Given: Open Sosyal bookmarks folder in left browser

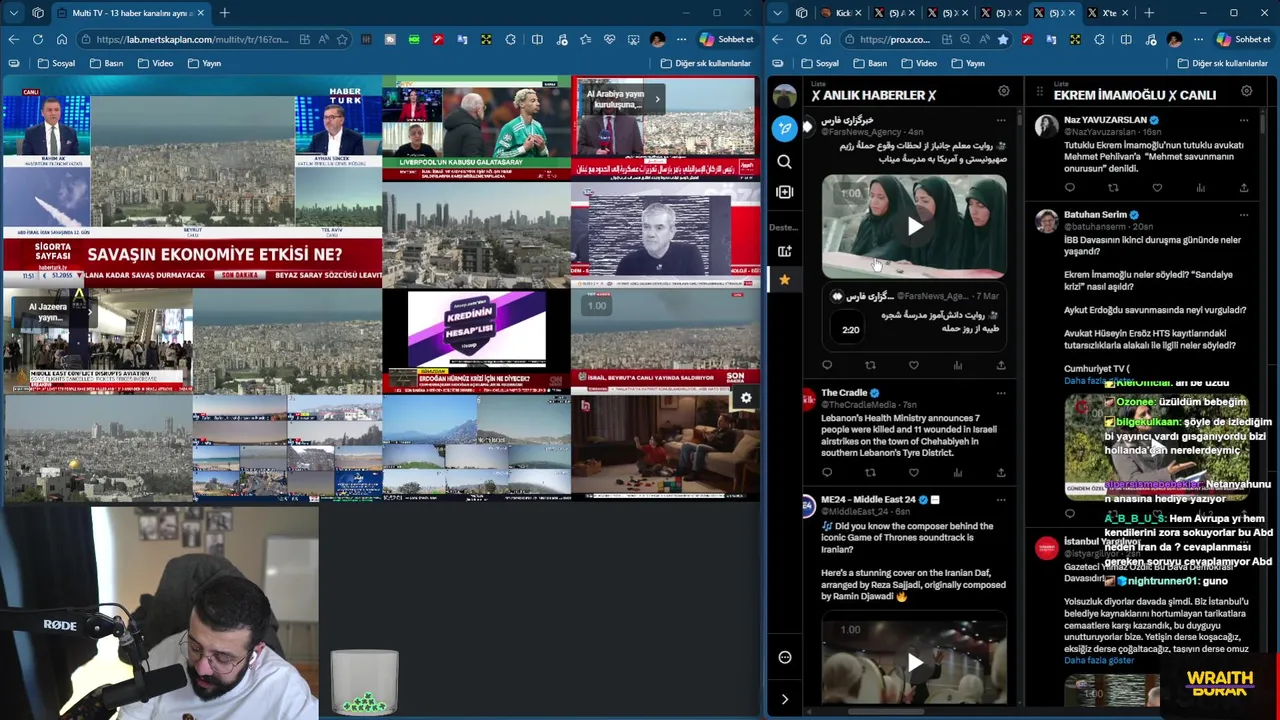Looking at the screenshot, I should 56,63.
